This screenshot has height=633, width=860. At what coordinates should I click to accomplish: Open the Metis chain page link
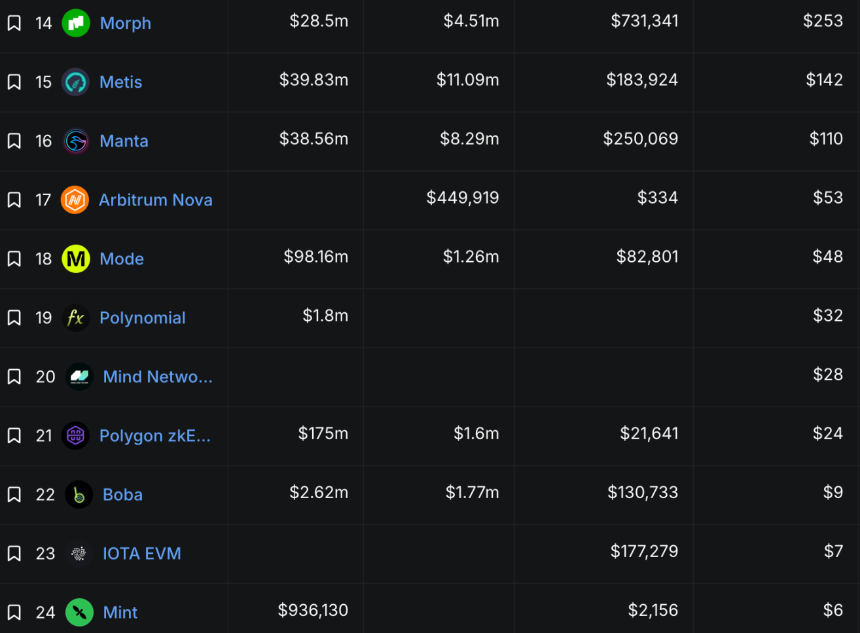click(x=121, y=82)
